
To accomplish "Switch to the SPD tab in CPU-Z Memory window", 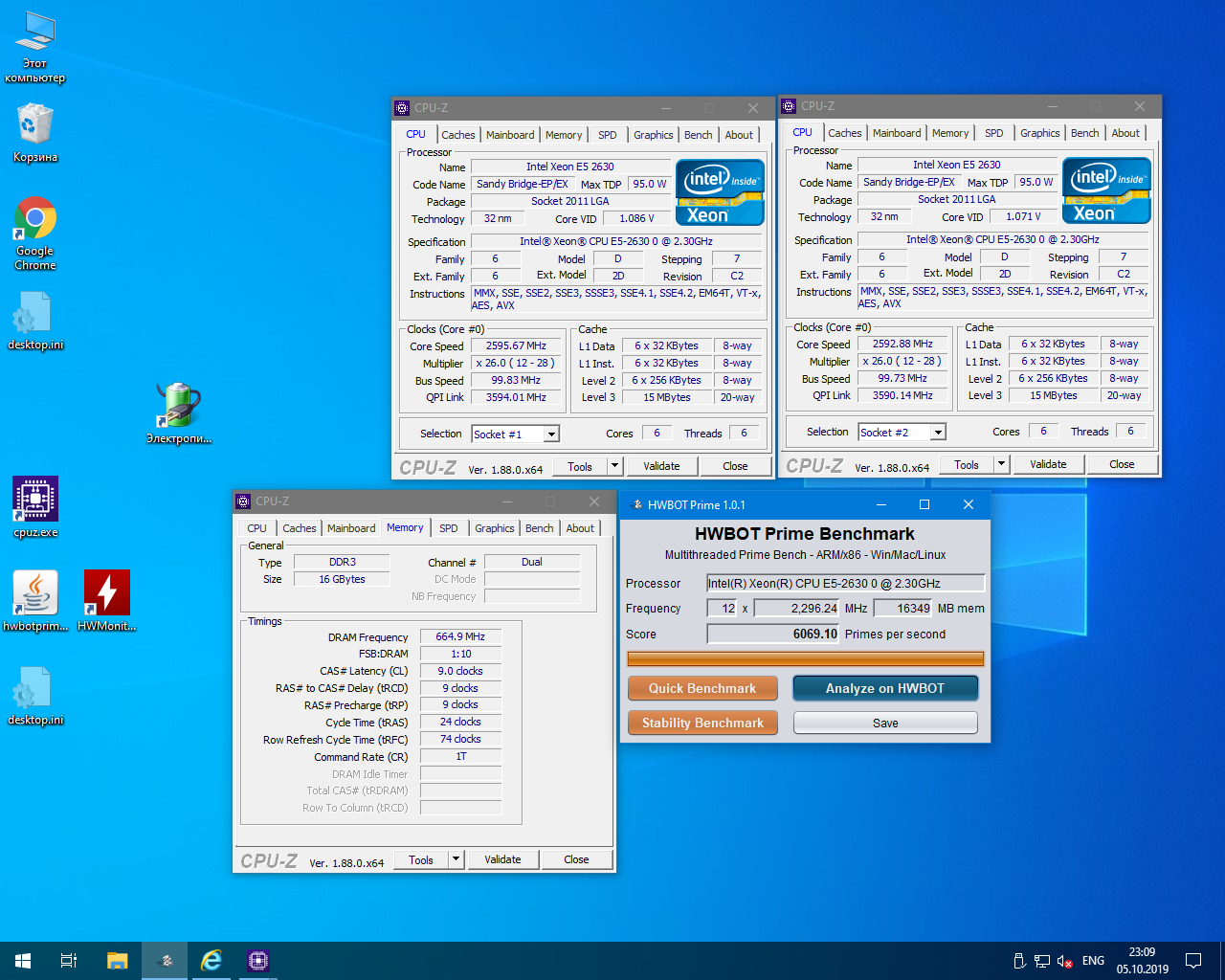I will 449,528.
